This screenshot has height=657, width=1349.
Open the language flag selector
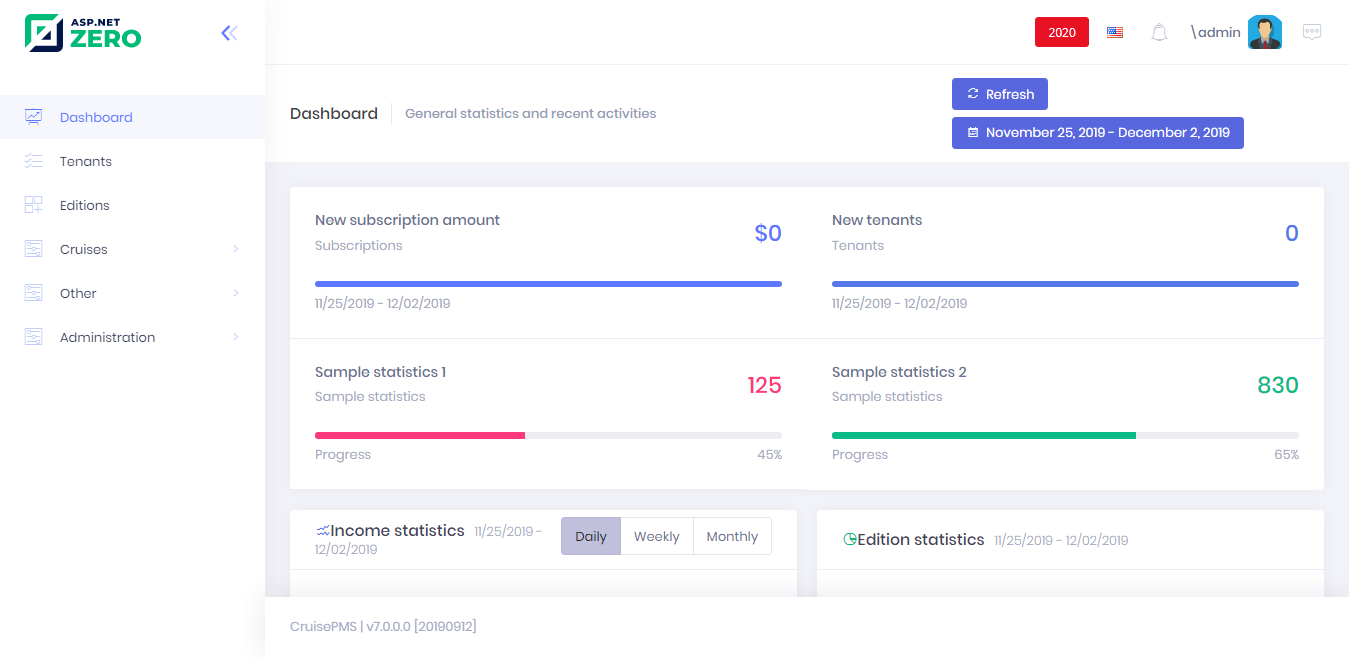(x=1115, y=32)
